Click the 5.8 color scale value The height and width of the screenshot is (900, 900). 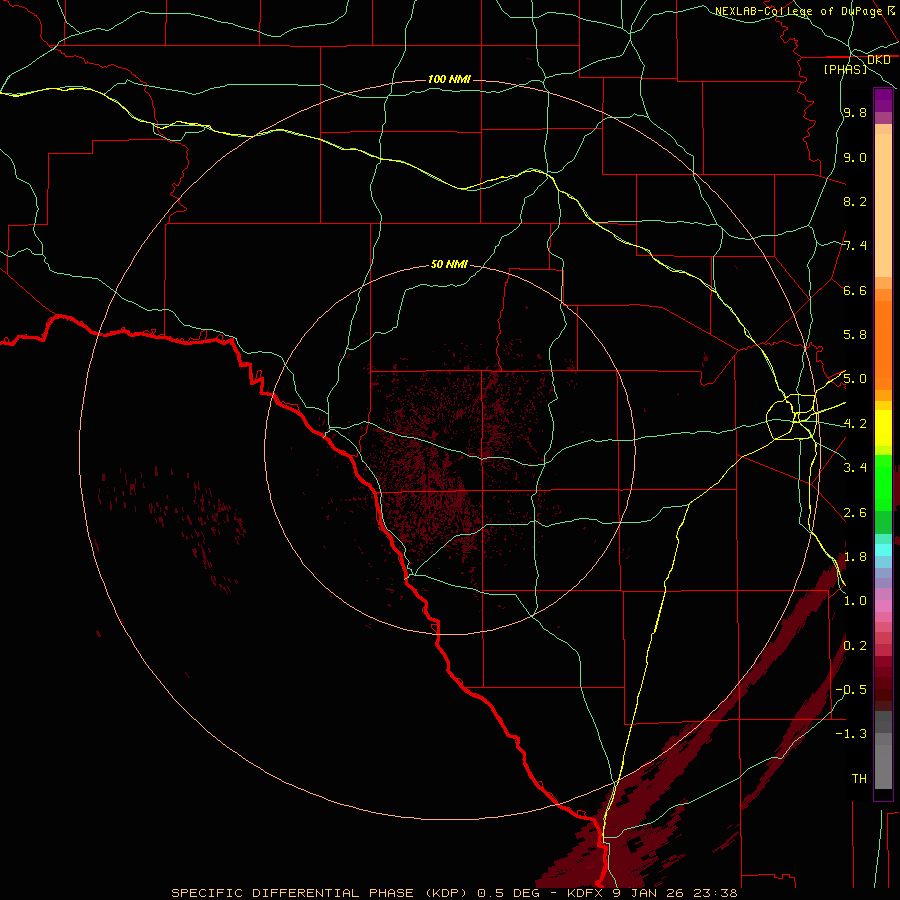(855, 335)
